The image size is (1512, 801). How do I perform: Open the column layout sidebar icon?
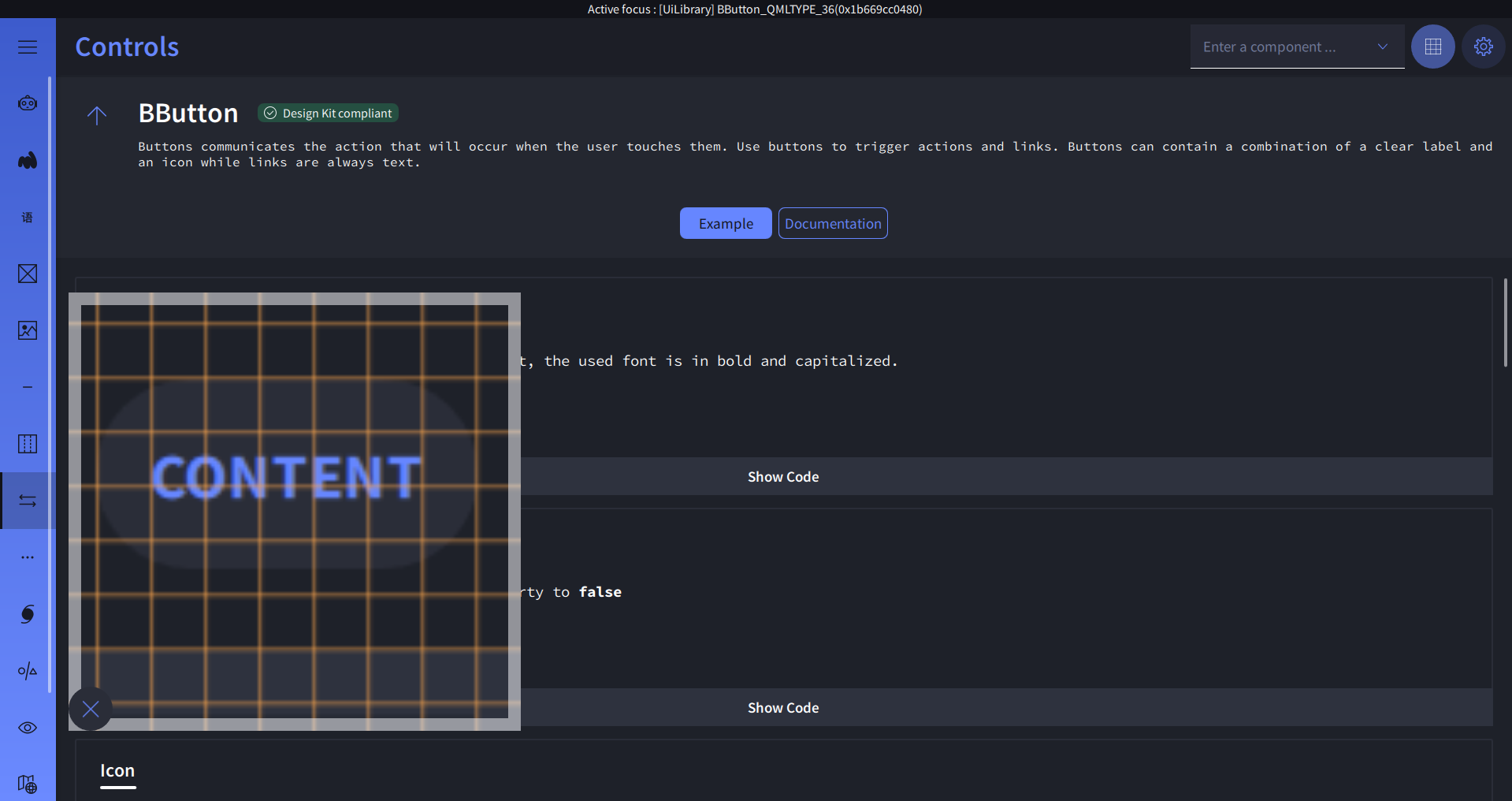pyautogui.click(x=28, y=444)
